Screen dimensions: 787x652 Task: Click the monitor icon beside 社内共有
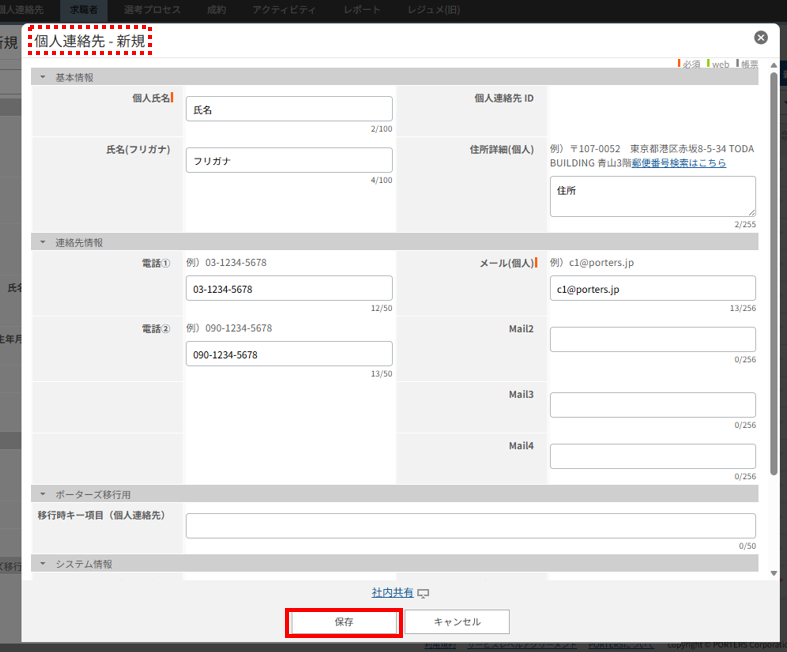pos(423,593)
